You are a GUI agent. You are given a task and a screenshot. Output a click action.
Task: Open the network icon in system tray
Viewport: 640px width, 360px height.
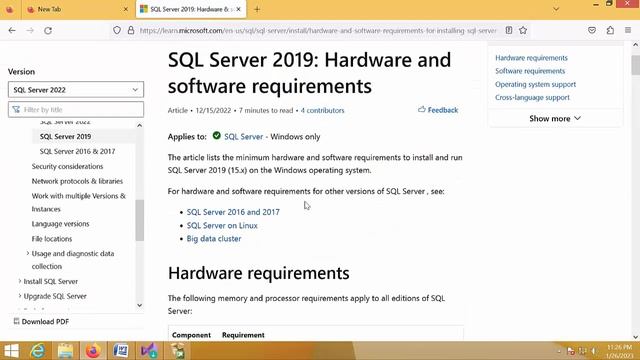tap(582, 351)
